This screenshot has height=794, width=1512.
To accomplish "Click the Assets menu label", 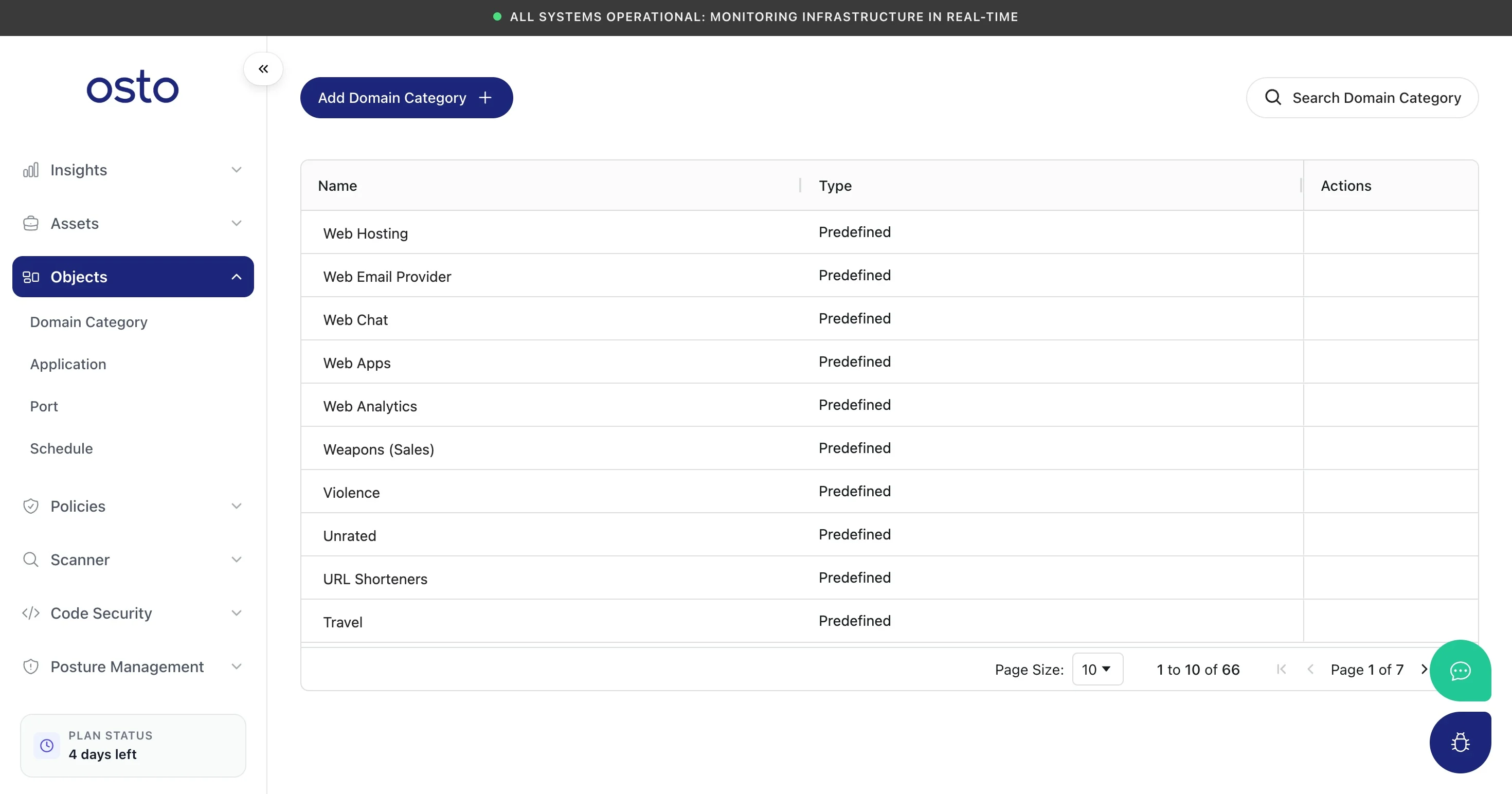I will 75,223.
